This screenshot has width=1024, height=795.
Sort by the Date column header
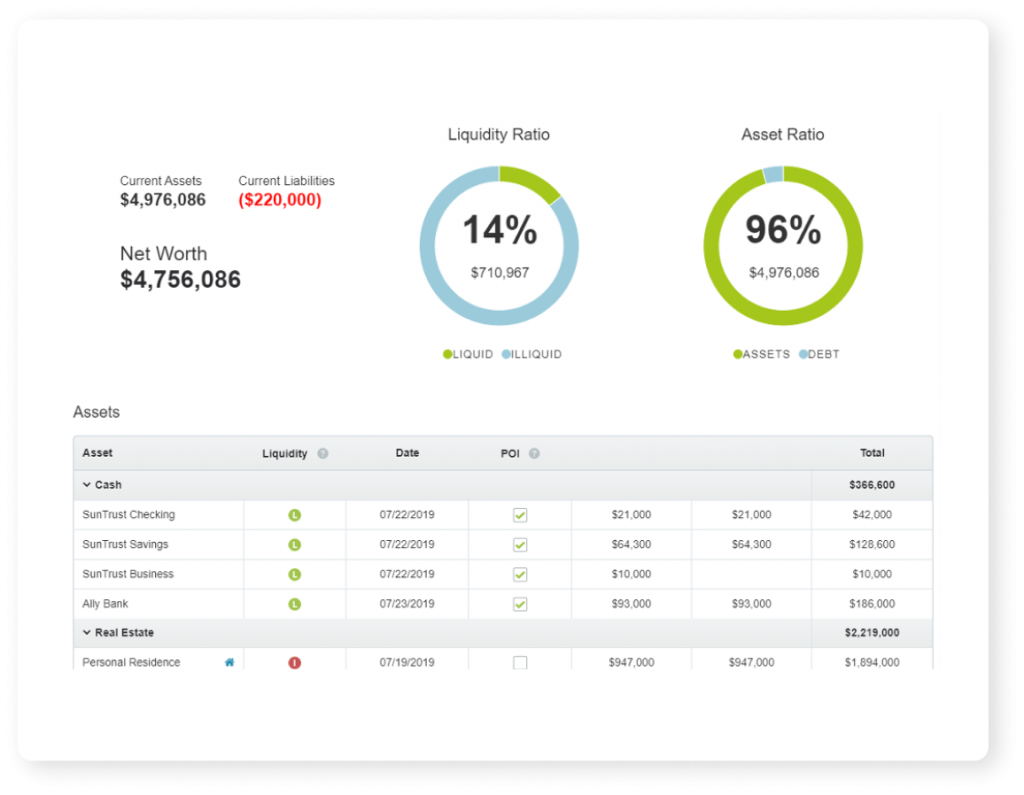(407, 453)
